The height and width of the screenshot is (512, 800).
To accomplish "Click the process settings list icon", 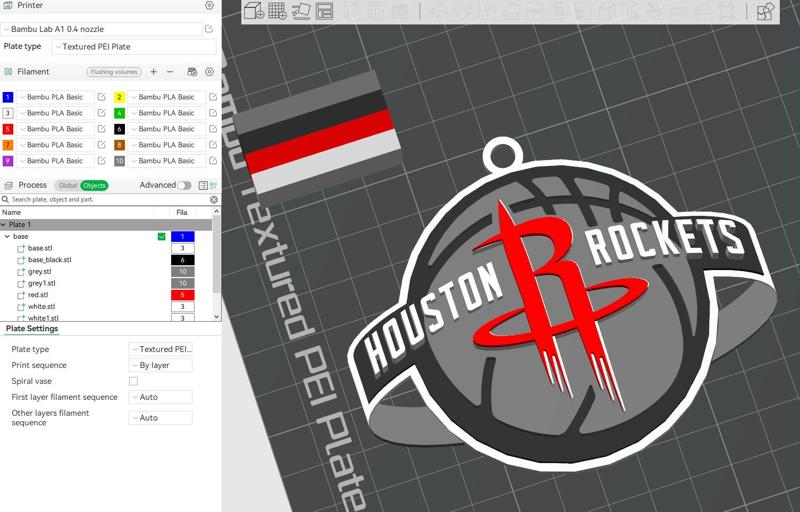I will tap(203, 185).
